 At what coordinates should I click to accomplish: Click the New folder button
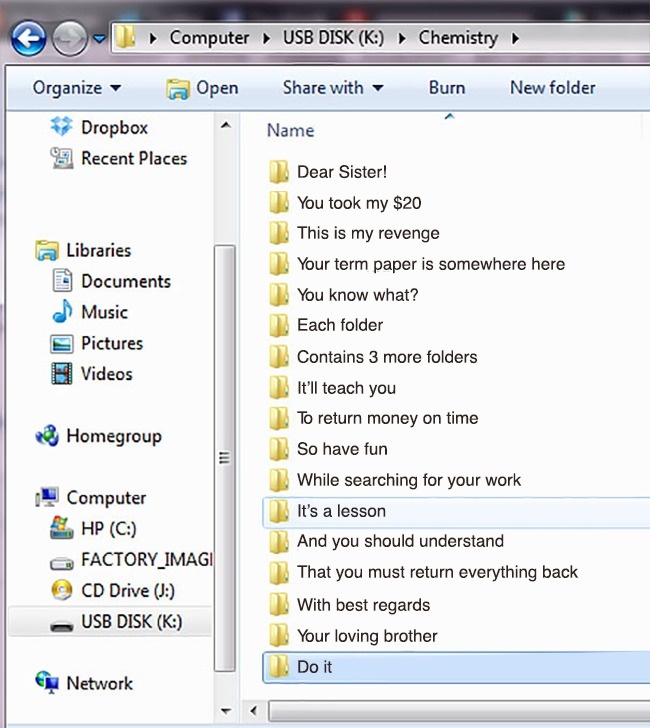(552, 88)
